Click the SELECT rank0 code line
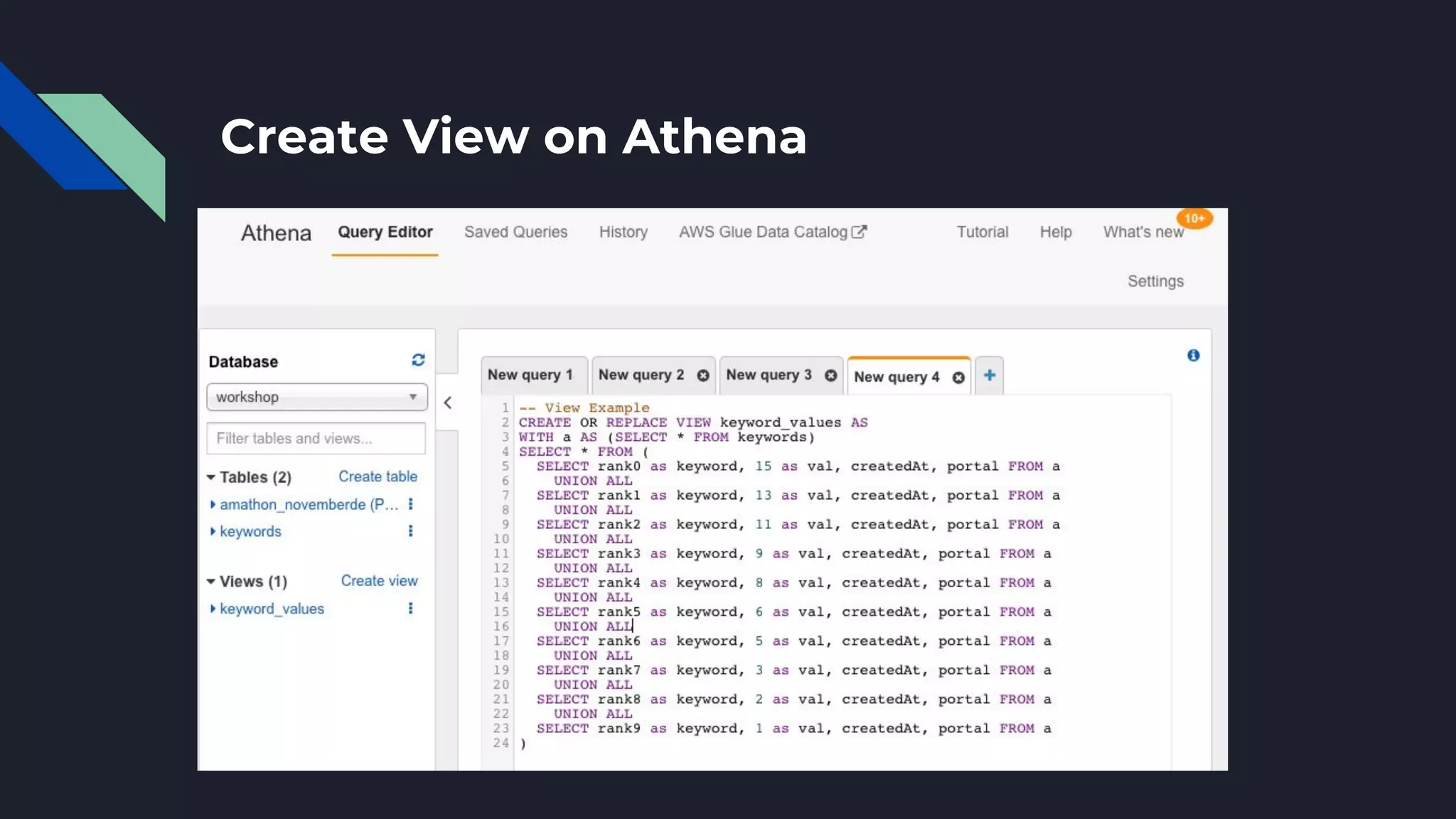 tap(798, 466)
